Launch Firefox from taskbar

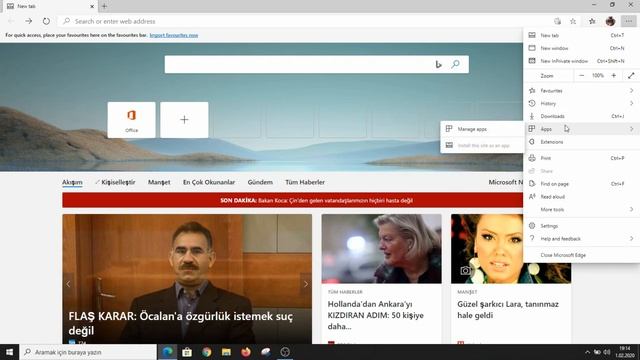point(246,352)
